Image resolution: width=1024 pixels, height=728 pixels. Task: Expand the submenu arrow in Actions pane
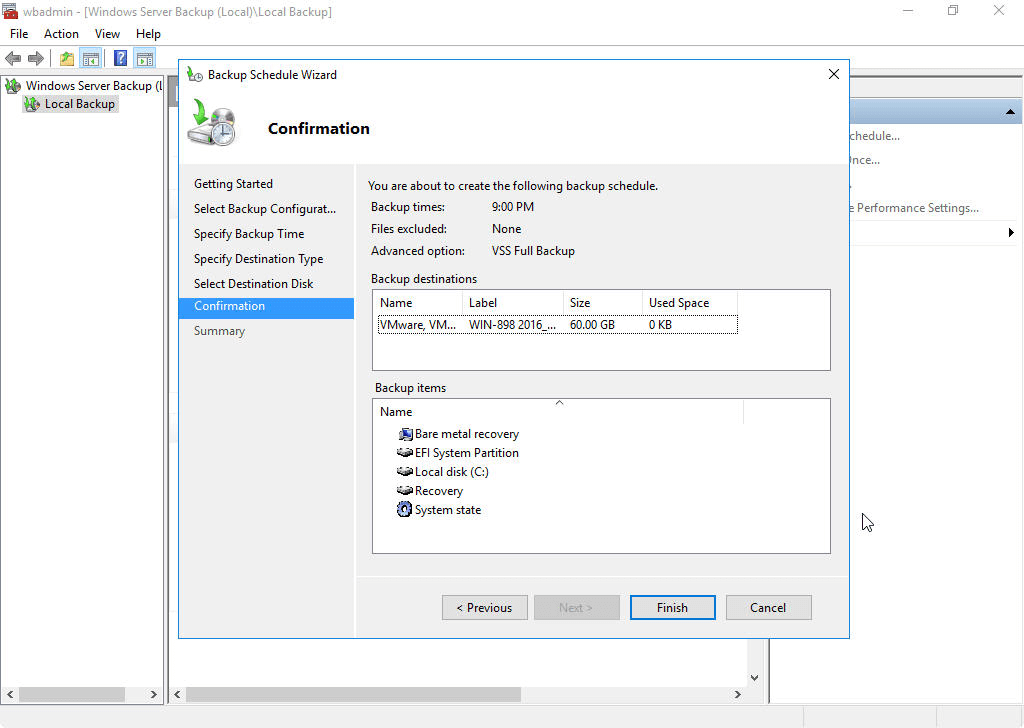(1010, 233)
